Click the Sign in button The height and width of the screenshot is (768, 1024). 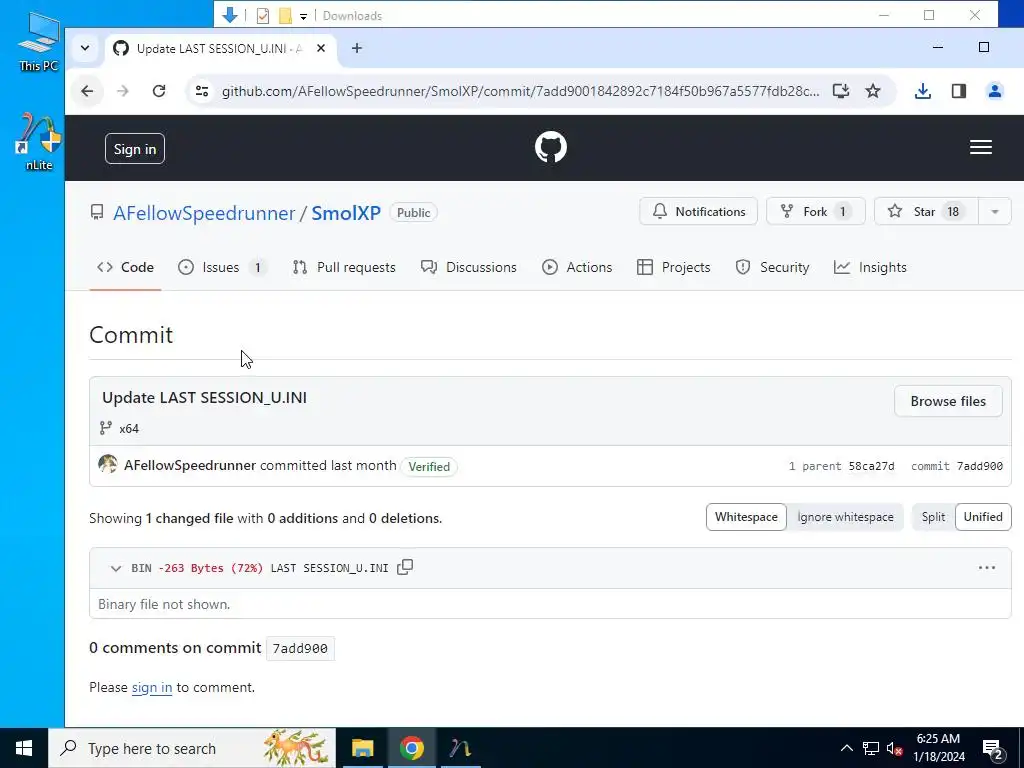[135, 149]
